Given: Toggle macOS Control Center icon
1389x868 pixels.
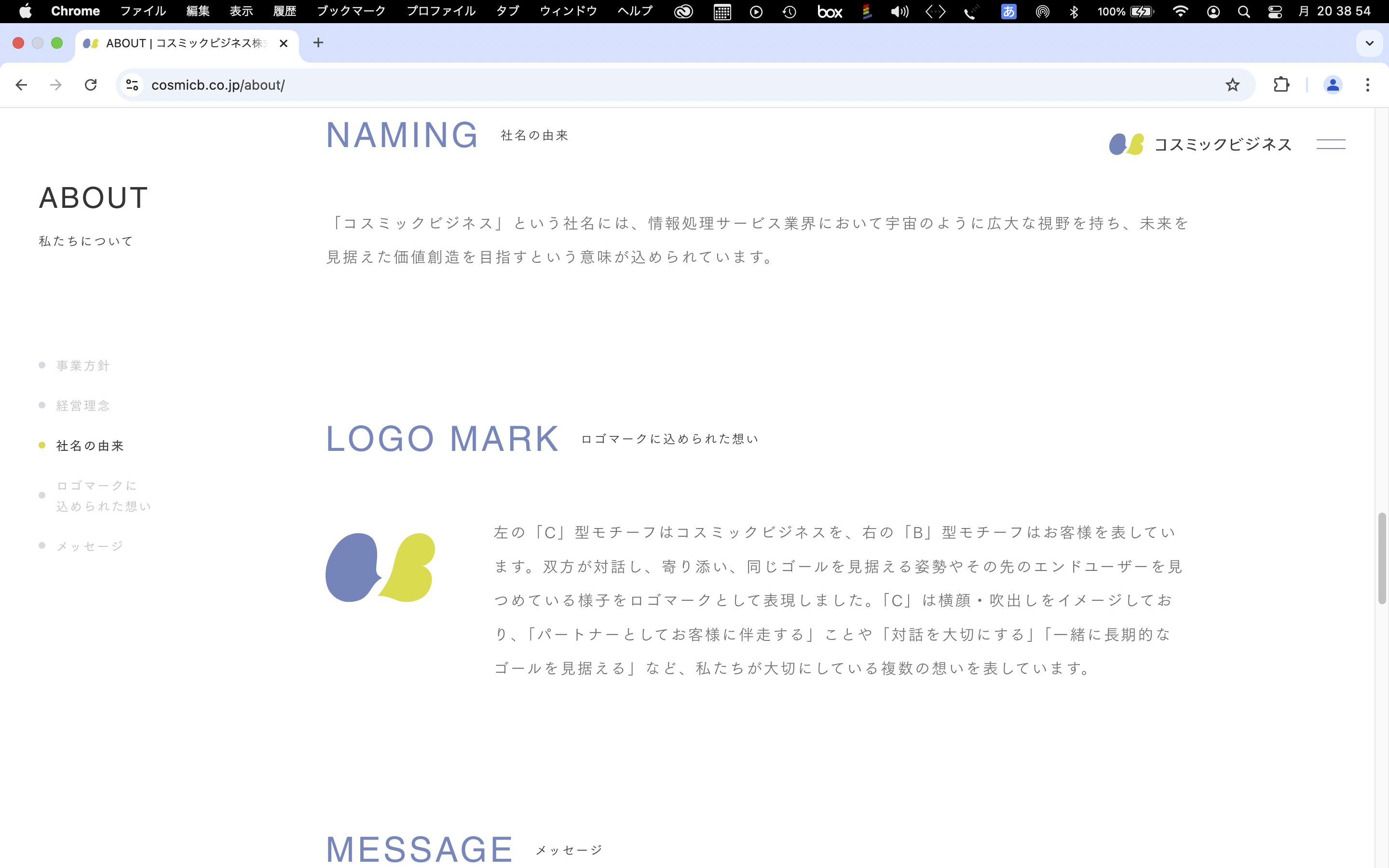Looking at the screenshot, I should tap(1275, 12).
